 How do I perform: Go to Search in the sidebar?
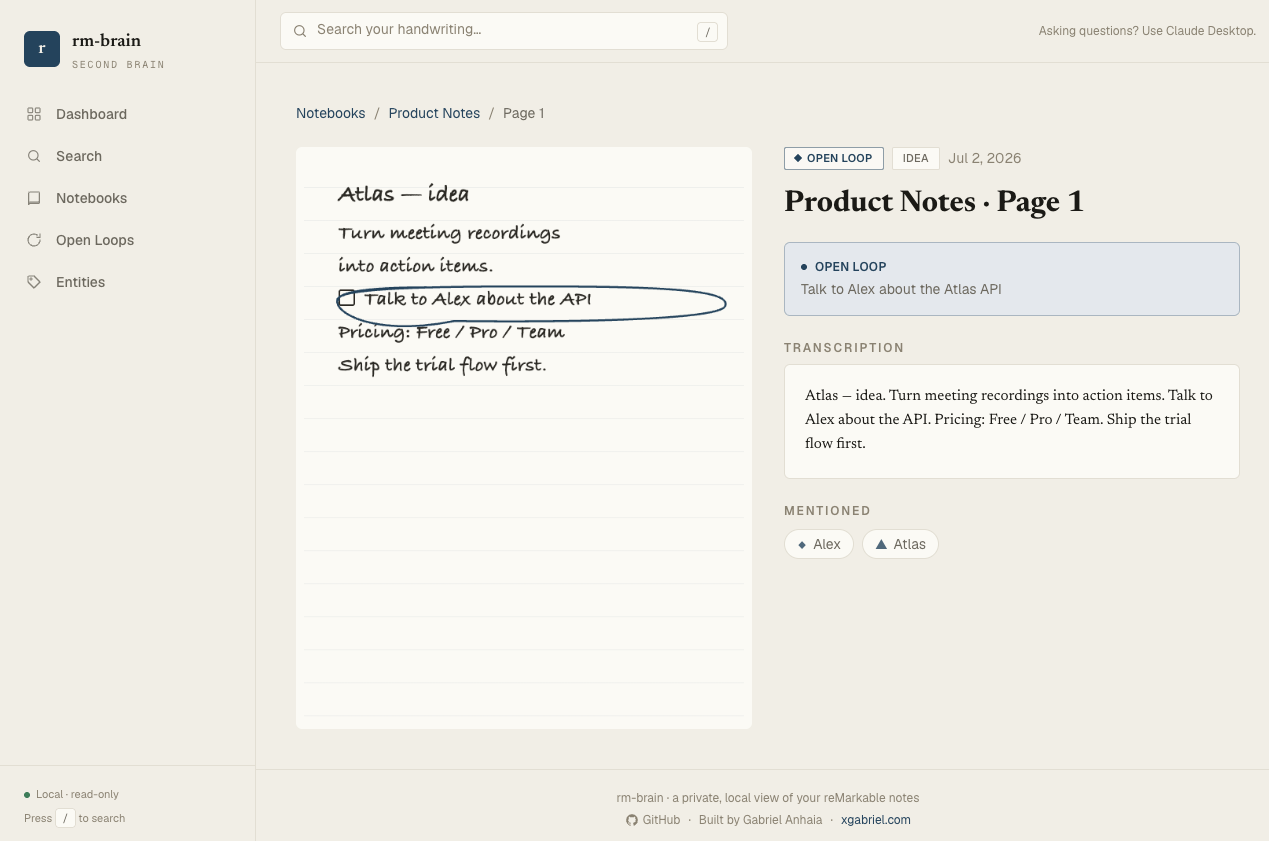[x=128, y=156]
